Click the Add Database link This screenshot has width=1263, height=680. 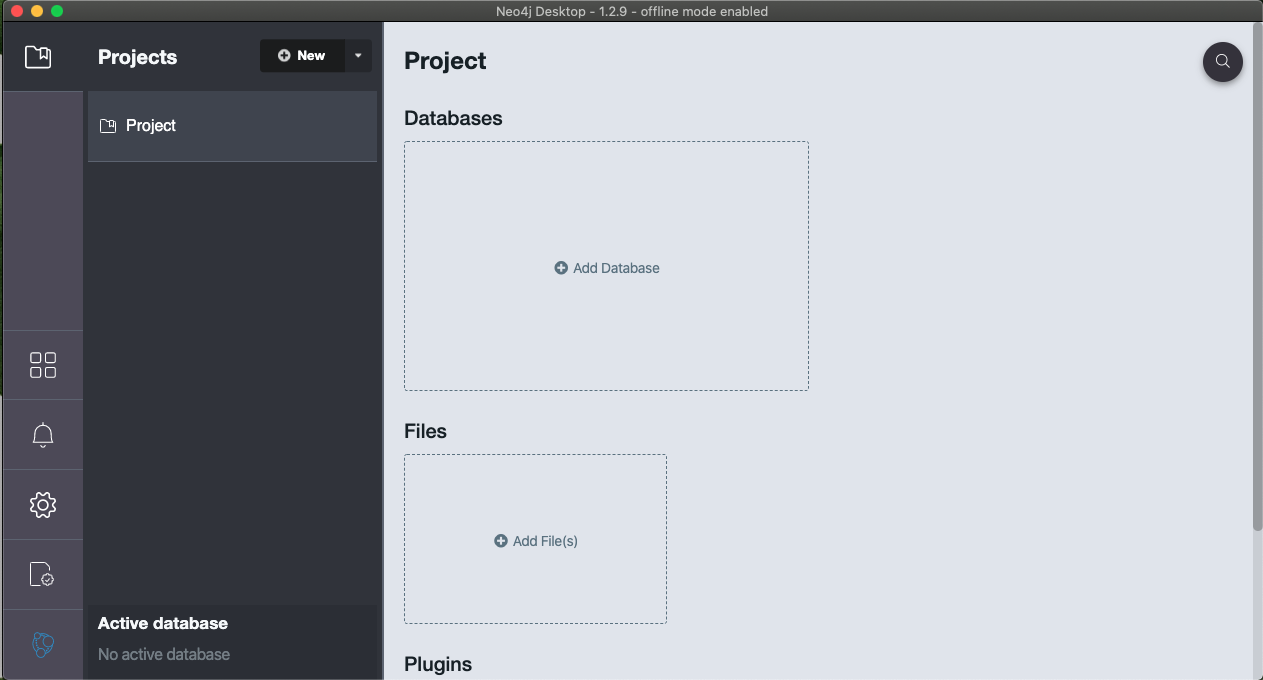607,268
